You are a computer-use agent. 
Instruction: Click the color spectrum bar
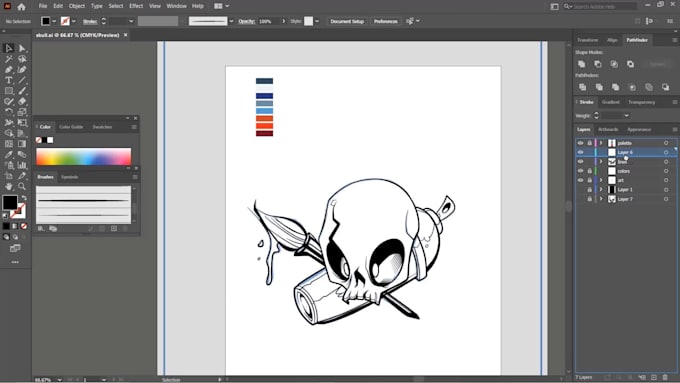click(x=84, y=157)
